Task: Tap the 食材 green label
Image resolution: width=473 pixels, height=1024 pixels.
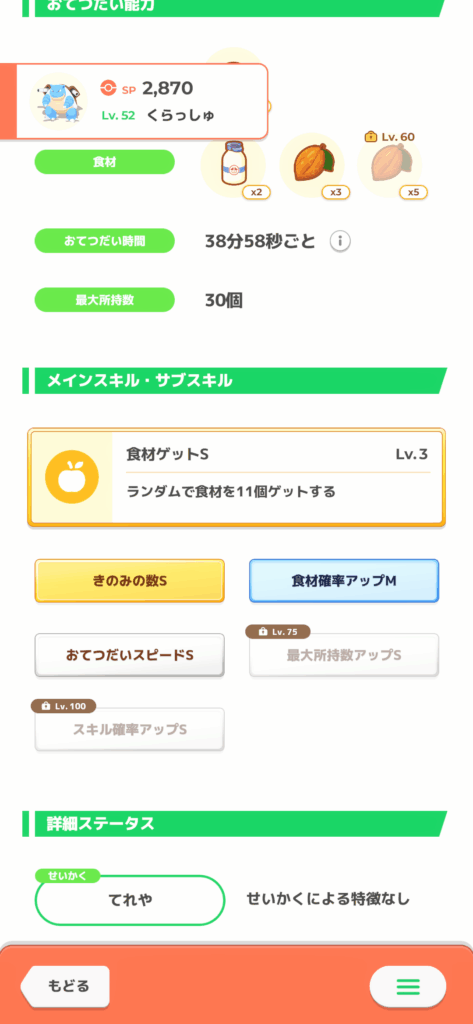Action: pyautogui.click(x=105, y=162)
